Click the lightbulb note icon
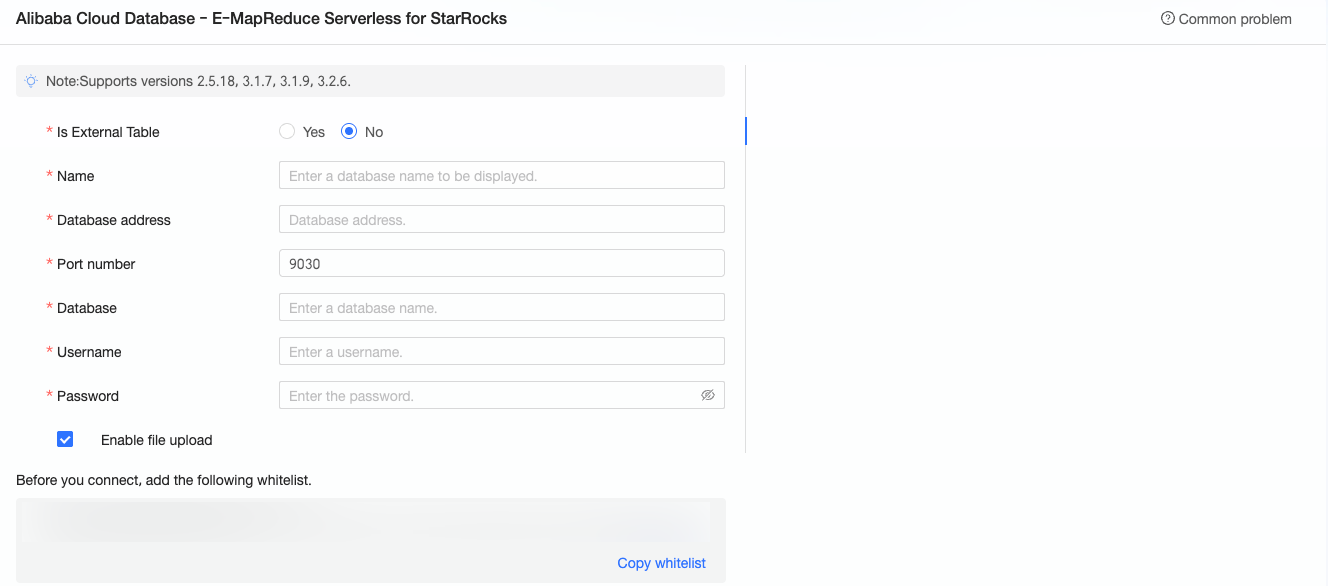 coord(31,81)
